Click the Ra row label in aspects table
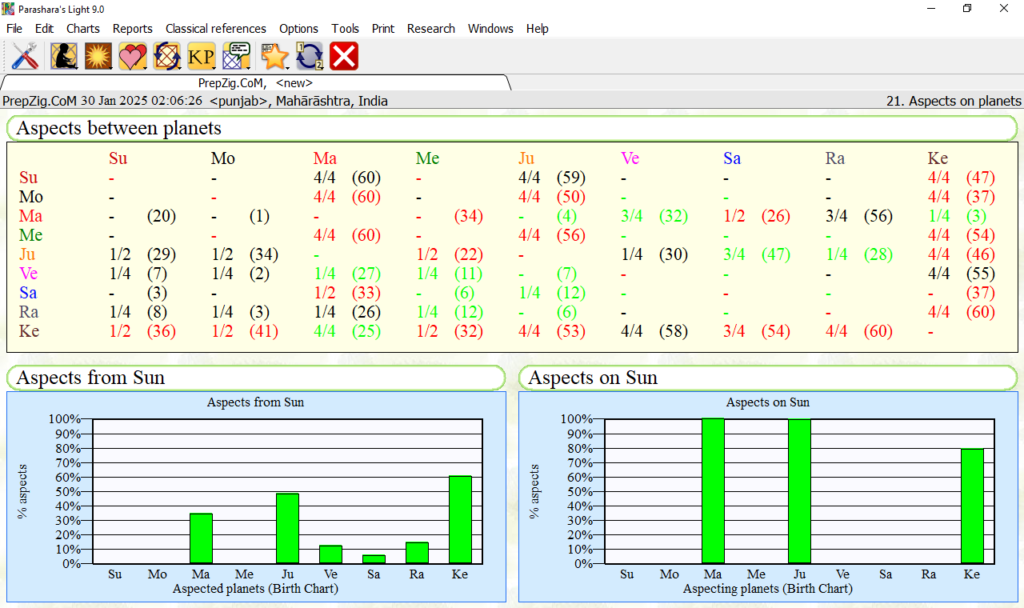1024x608 pixels. click(x=29, y=312)
